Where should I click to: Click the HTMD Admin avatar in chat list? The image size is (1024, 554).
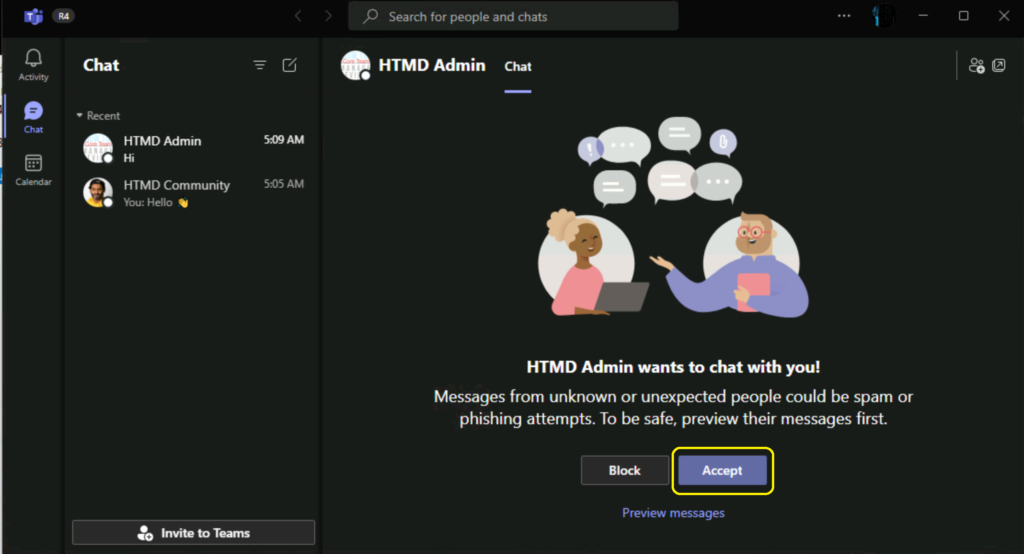click(x=98, y=148)
